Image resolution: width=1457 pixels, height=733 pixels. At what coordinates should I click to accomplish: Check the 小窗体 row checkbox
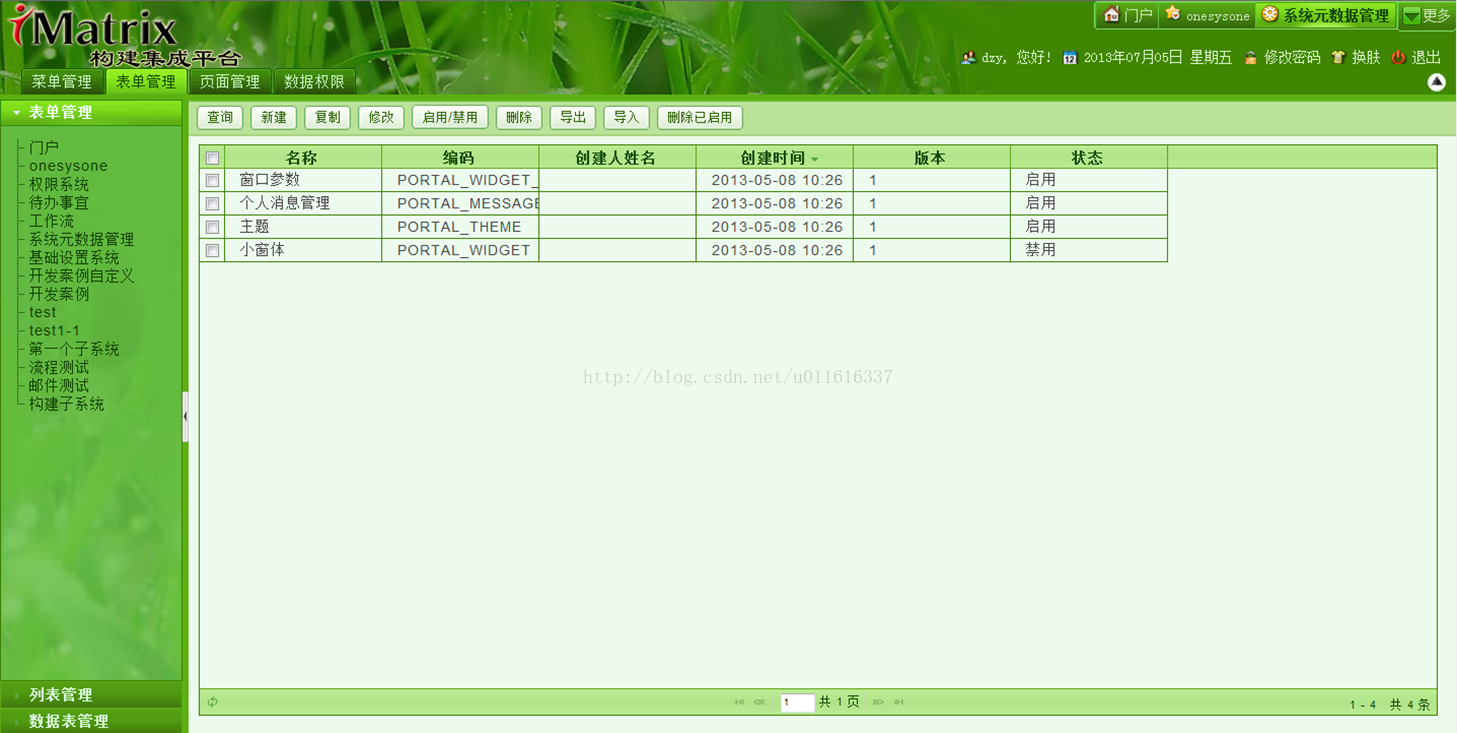pyautogui.click(x=212, y=250)
